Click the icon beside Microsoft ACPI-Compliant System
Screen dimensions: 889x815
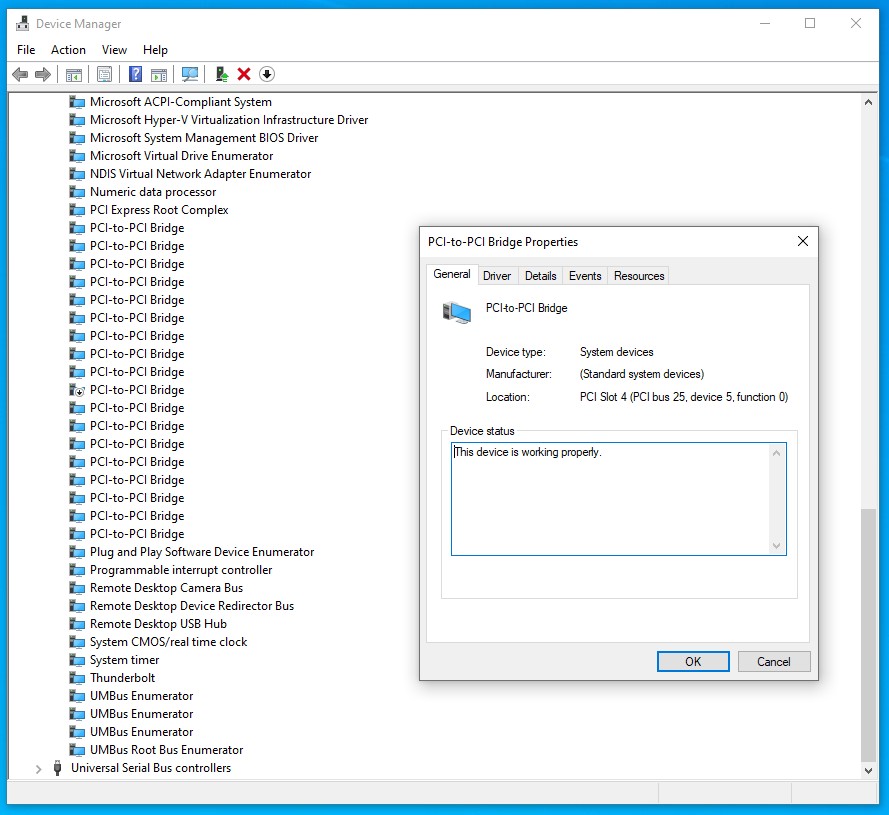(x=77, y=102)
